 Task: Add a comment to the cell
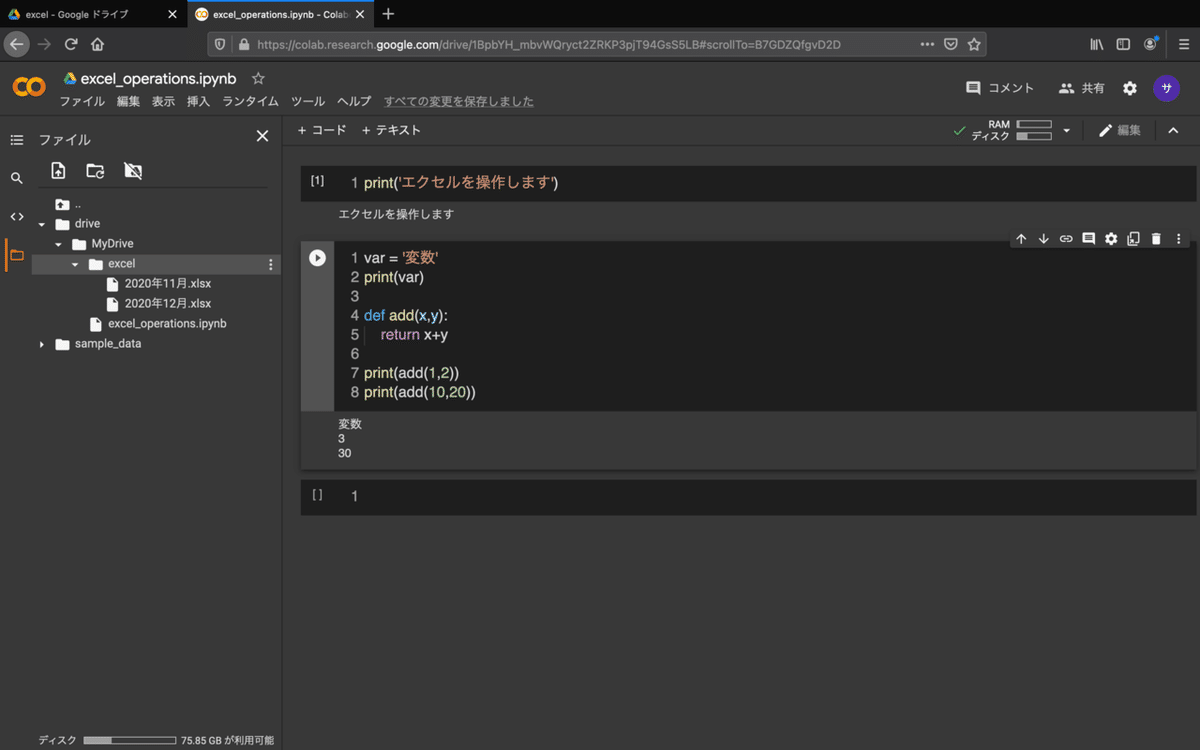[x=1088, y=239]
